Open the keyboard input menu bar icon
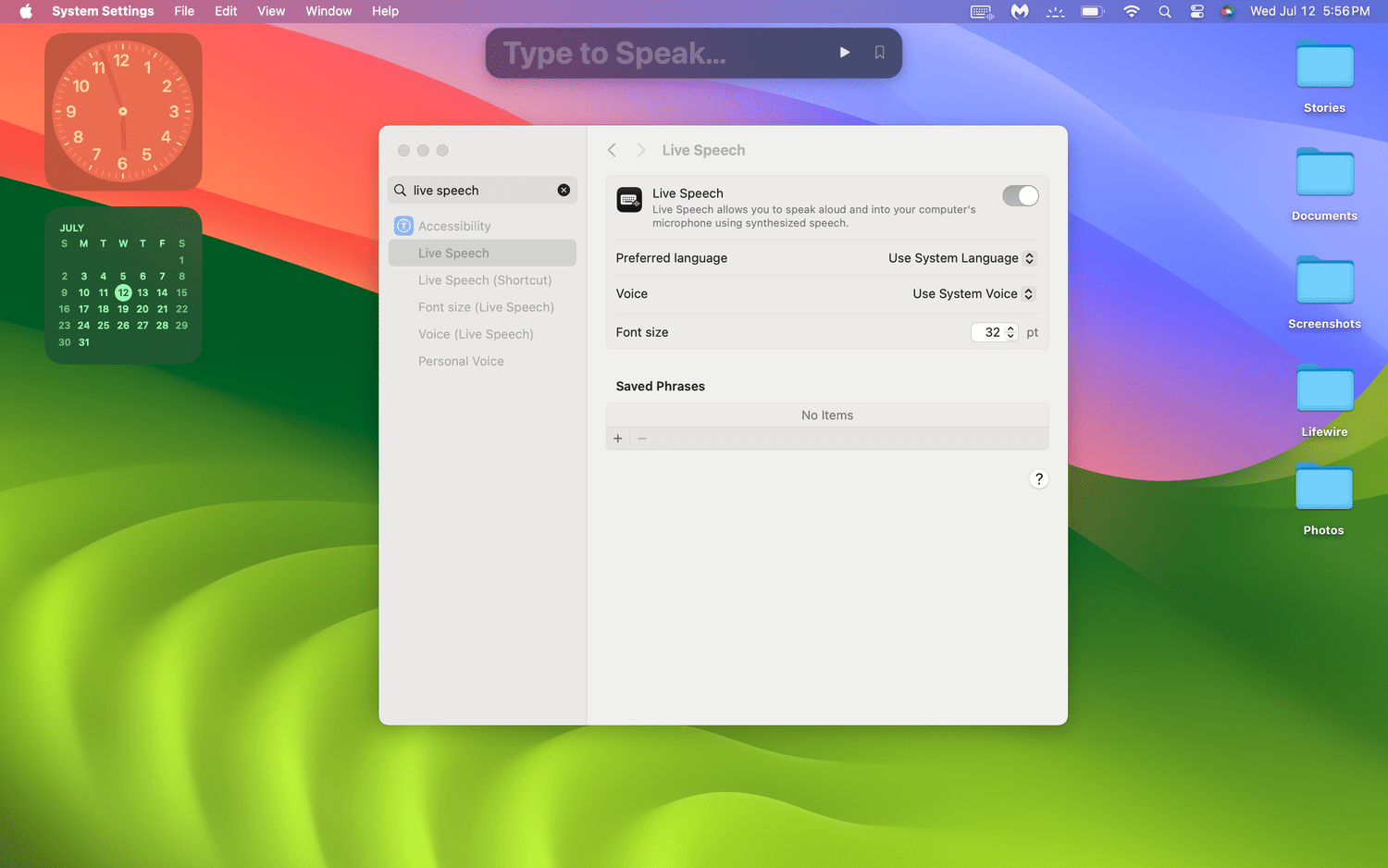Viewport: 1388px width, 868px height. click(981, 11)
